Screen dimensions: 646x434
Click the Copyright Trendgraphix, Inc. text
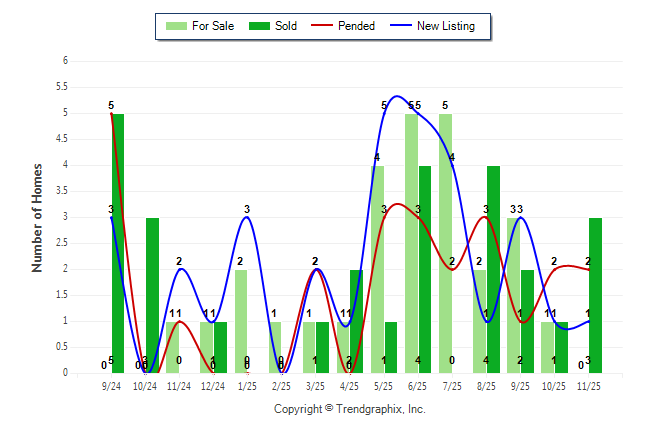click(349, 409)
